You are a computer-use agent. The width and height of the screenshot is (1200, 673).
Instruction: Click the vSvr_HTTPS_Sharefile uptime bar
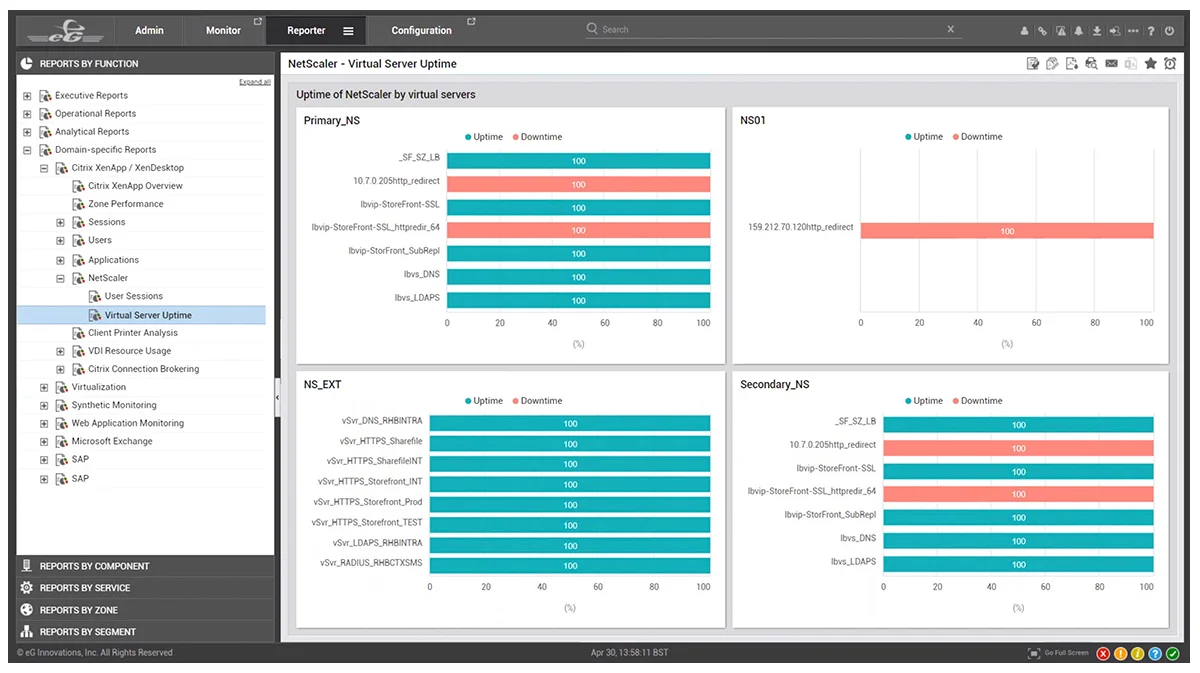click(x=570, y=444)
